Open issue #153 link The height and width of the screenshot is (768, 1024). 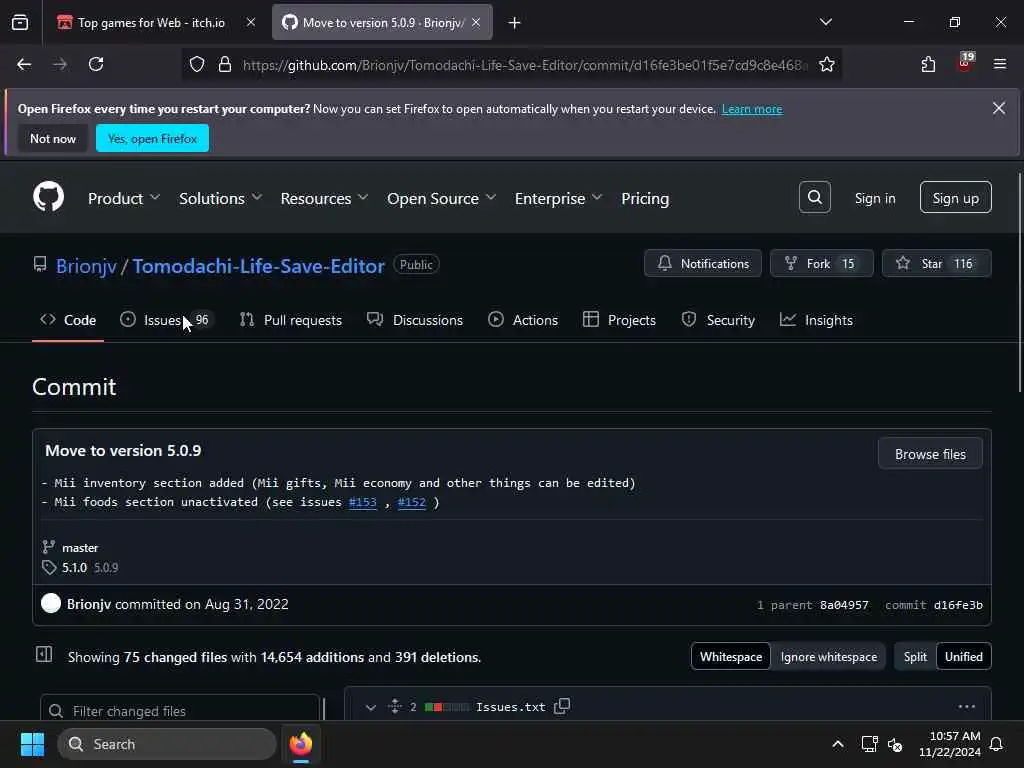click(x=362, y=502)
